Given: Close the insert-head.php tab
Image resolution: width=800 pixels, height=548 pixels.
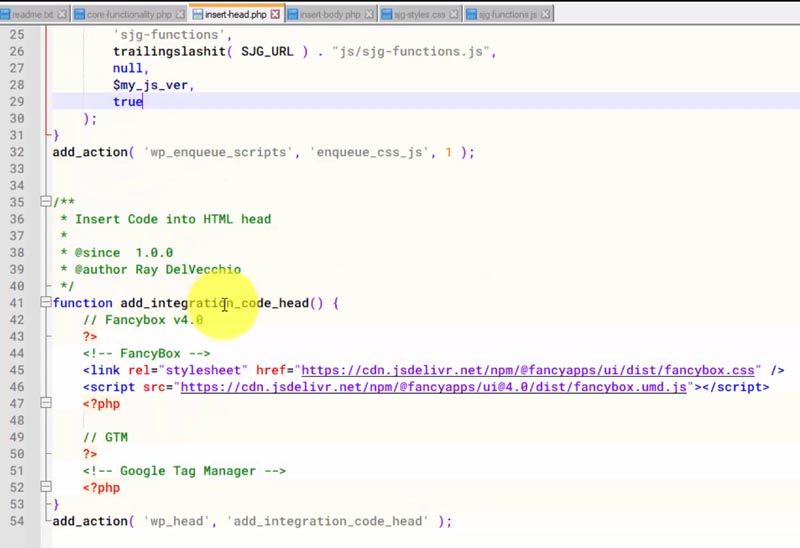Looking at the screenshot, I should (275, 14).
